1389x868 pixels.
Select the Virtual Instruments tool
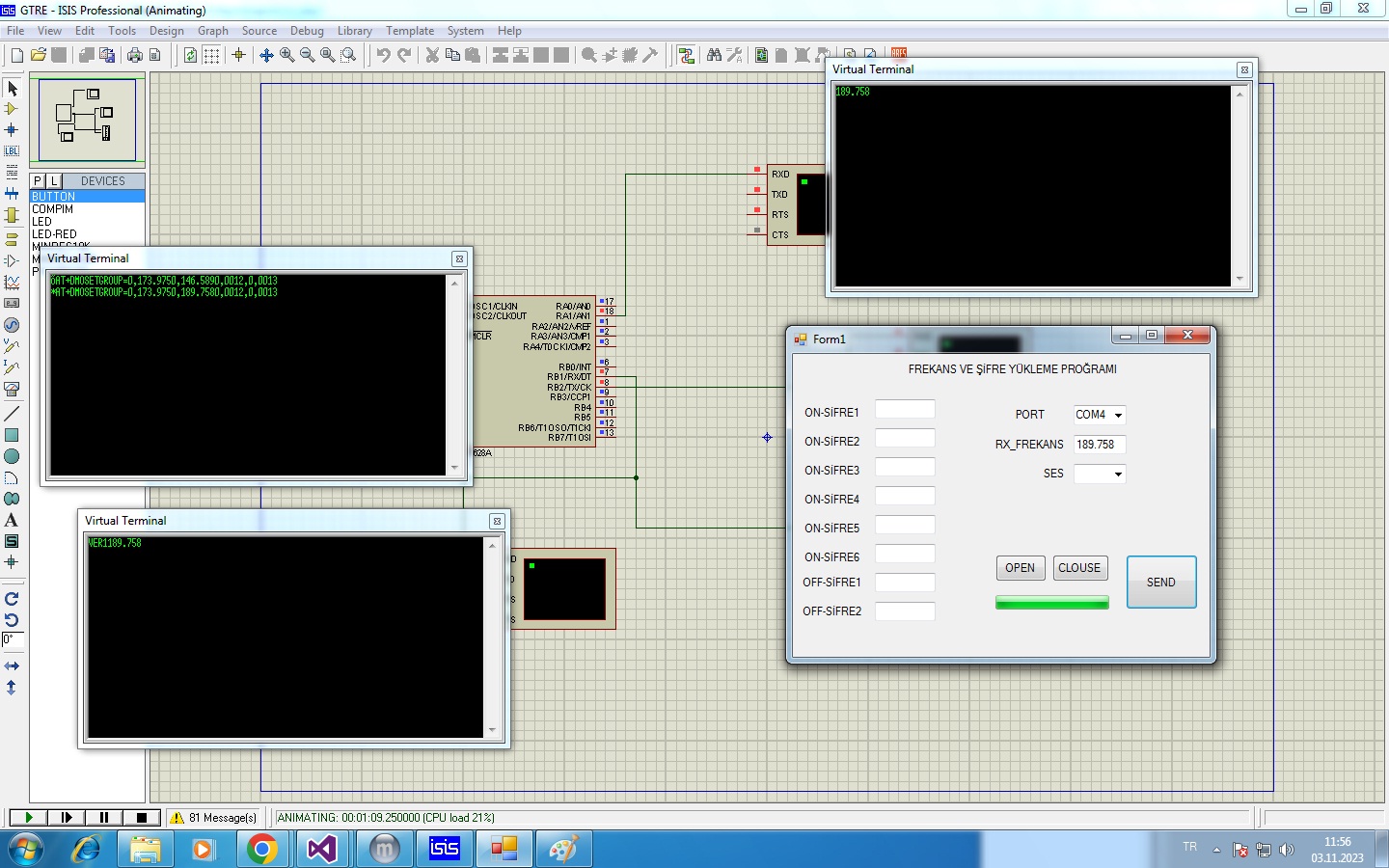(x=12, y=389)
